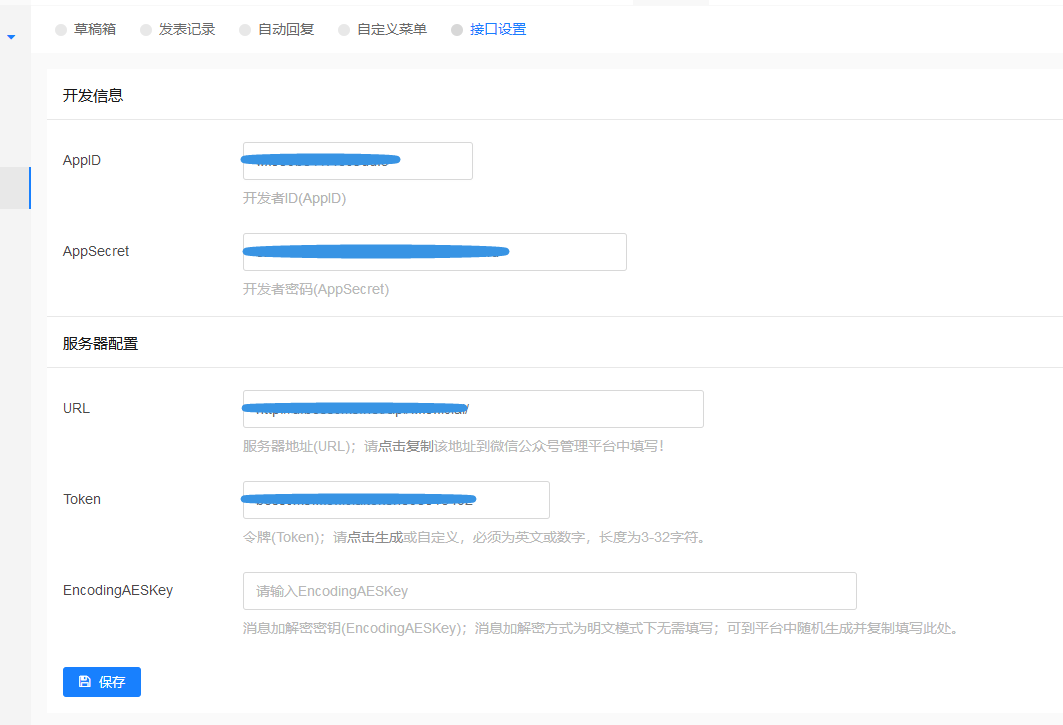Switch to the 发表记录 tab
The width and height of the screenshot is (1063, 725).
(187, 30)
